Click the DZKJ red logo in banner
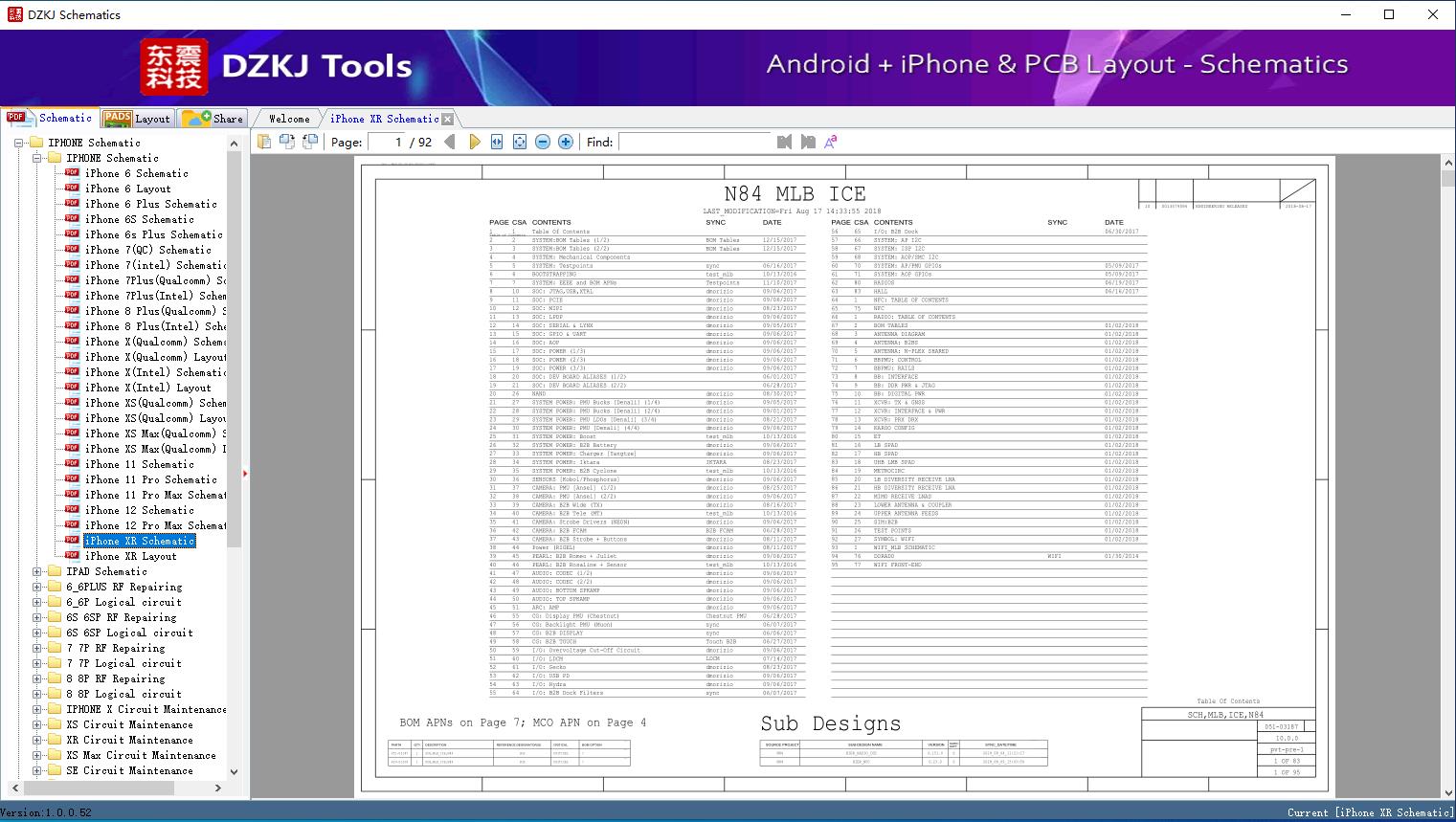Image resolution: width=1456 pixels, height=822 pixels. [x=174, y=67]
